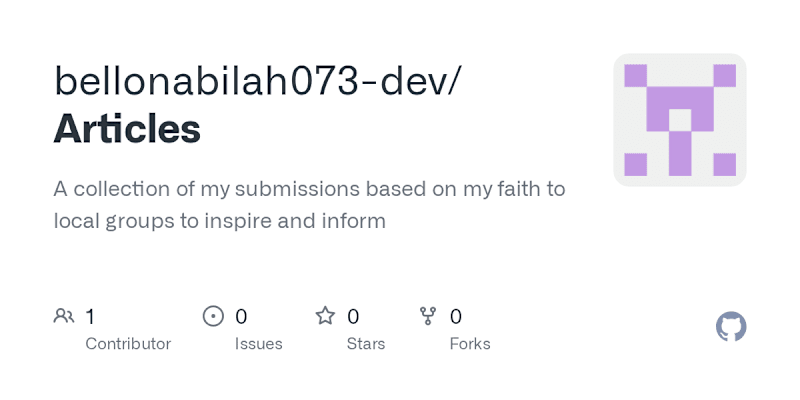
Task: Click the forks count number 0
Action: pos(456,317)
